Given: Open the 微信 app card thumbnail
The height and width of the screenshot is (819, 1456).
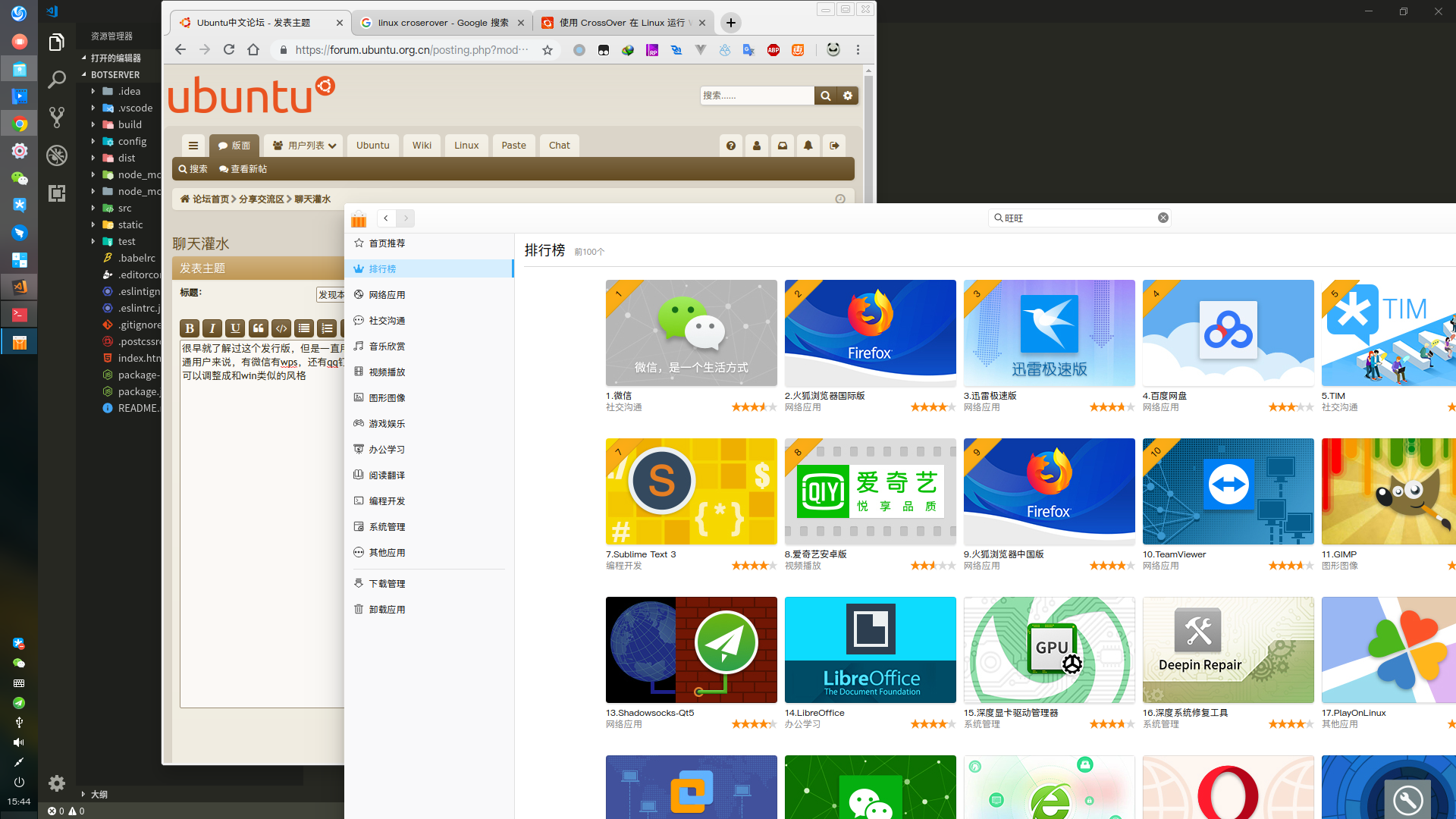Looking at the screenshot, I should (x=692, y=333).
